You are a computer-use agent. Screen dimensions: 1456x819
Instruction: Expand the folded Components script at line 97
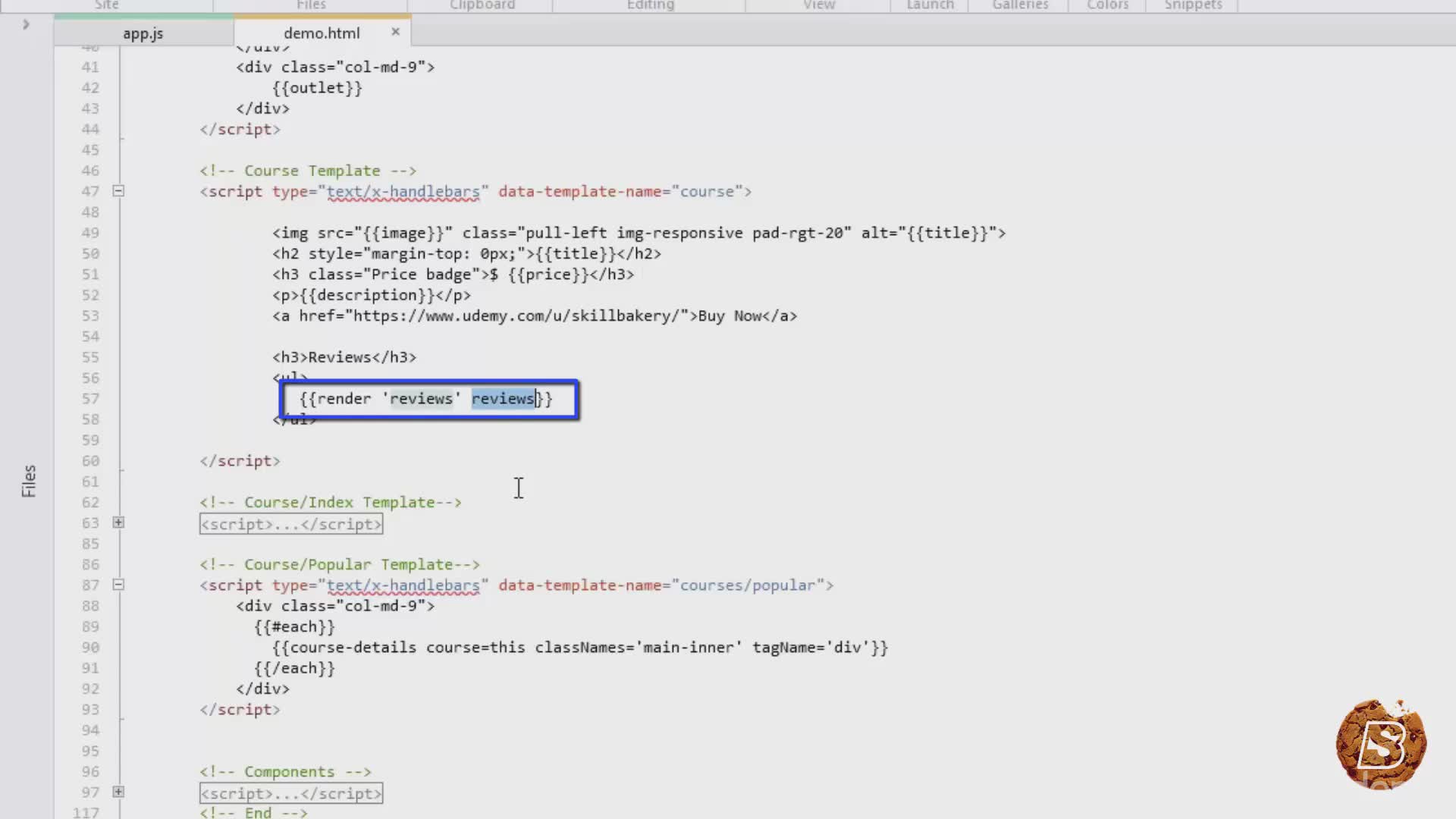coord(118,792)
